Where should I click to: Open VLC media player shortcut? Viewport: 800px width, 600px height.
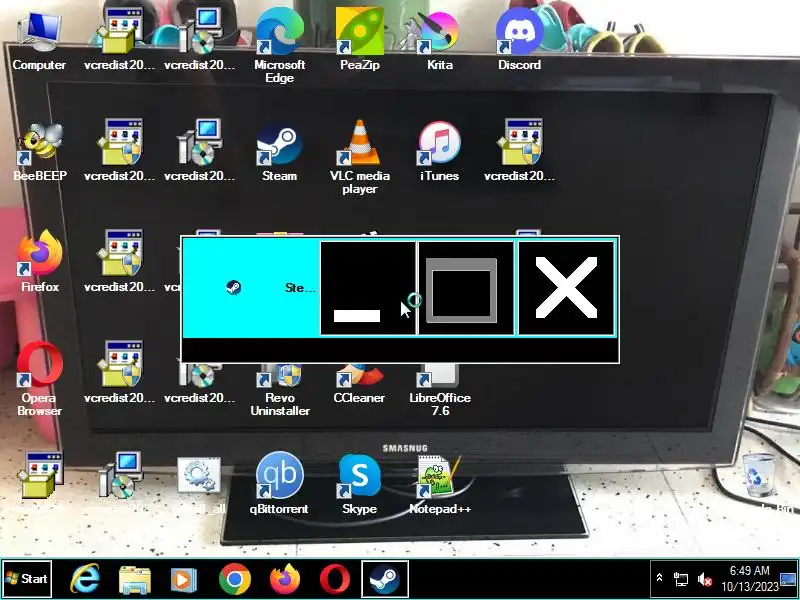point(360,156)
